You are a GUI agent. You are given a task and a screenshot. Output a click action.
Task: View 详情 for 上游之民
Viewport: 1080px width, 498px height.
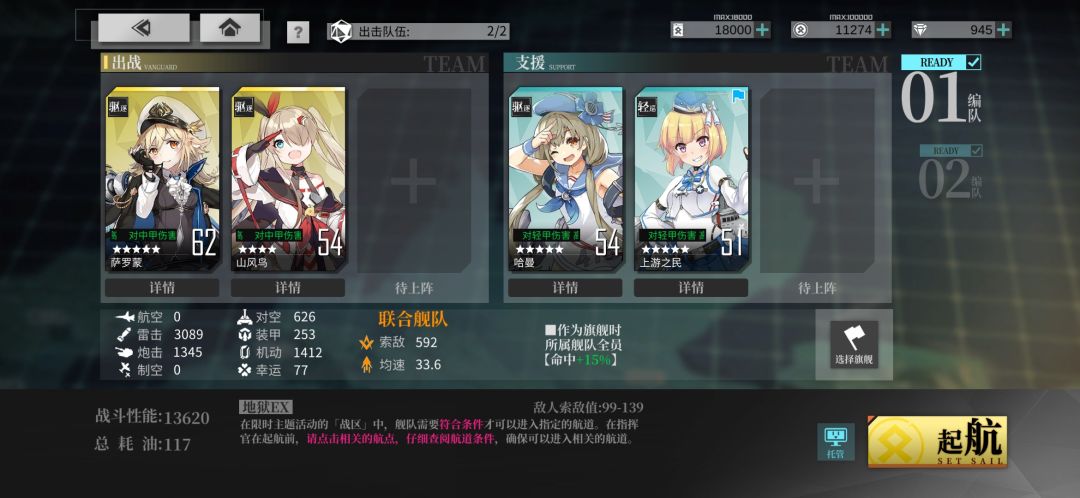tap(691, 287)
